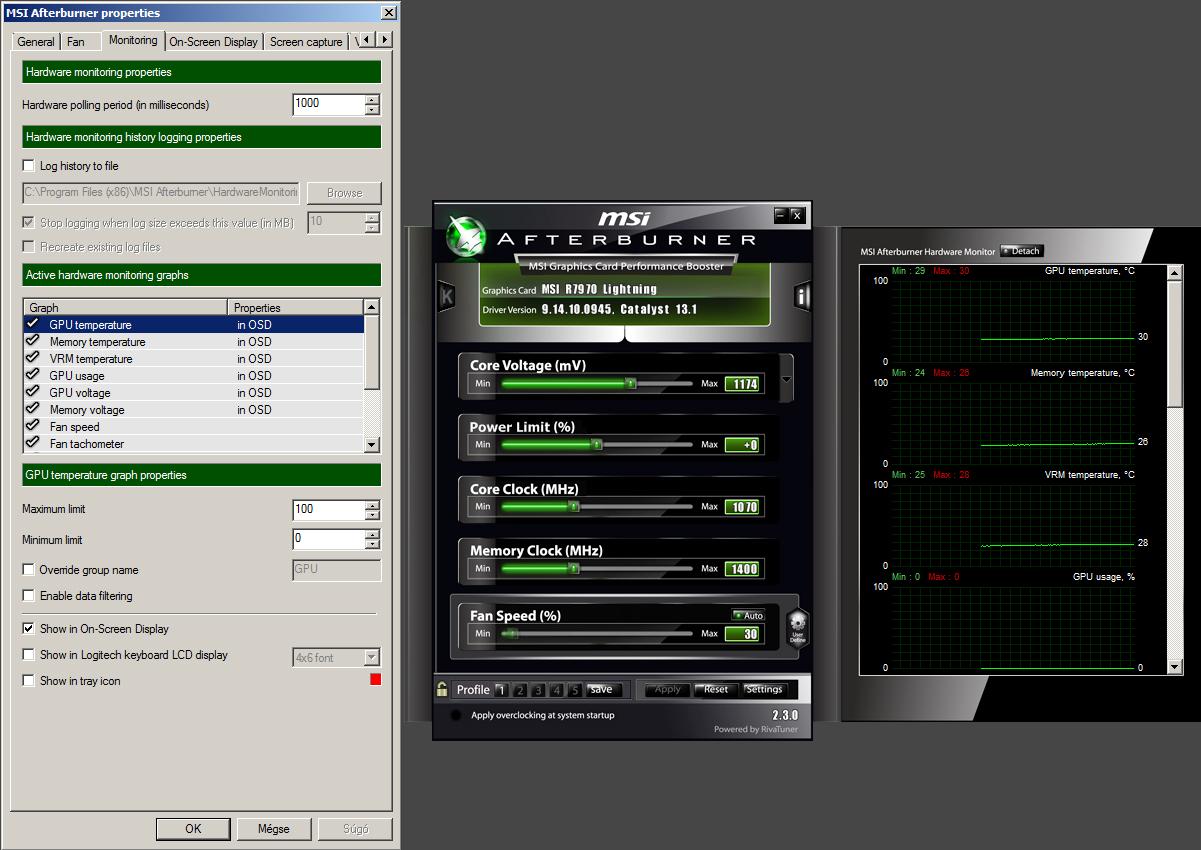Increase Maximum limit with up arrow
The image size is (1201, 850).
372,504
